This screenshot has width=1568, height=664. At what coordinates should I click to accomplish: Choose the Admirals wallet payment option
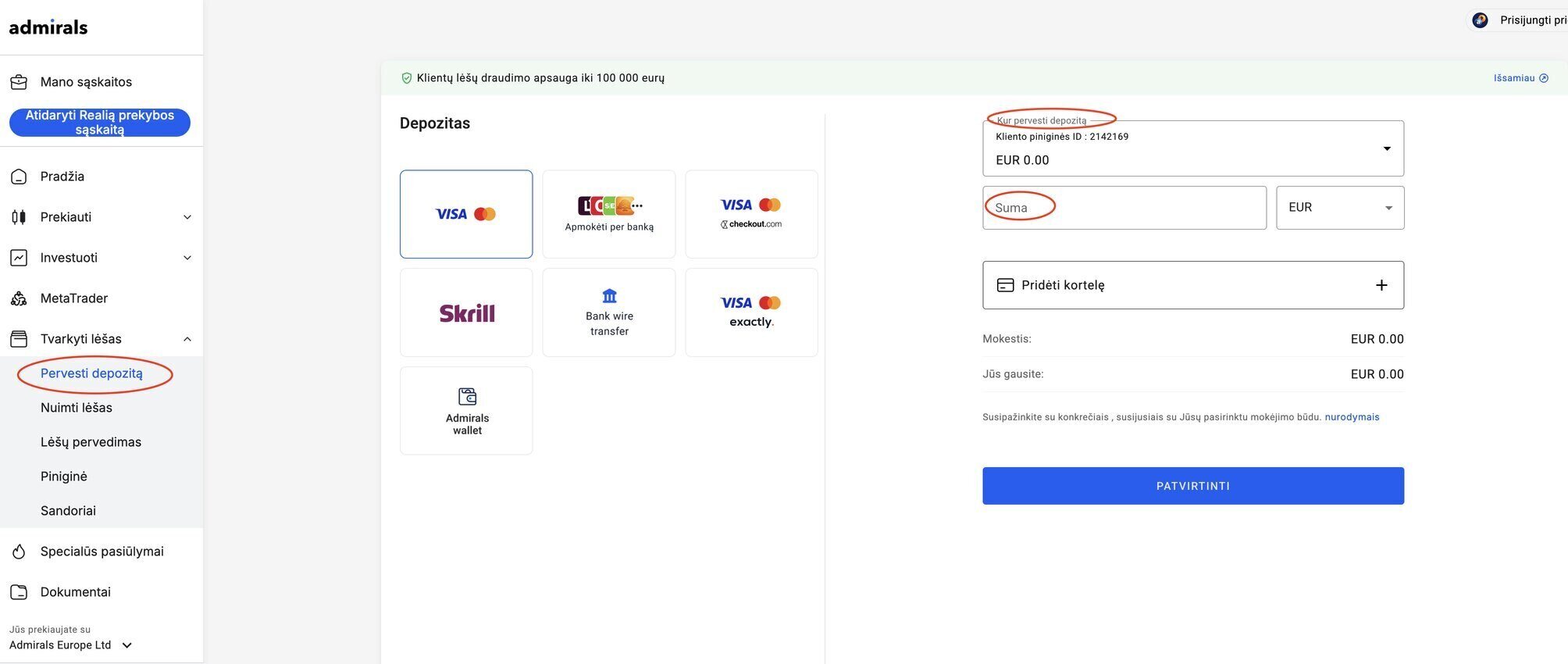[x=466, y=411]
